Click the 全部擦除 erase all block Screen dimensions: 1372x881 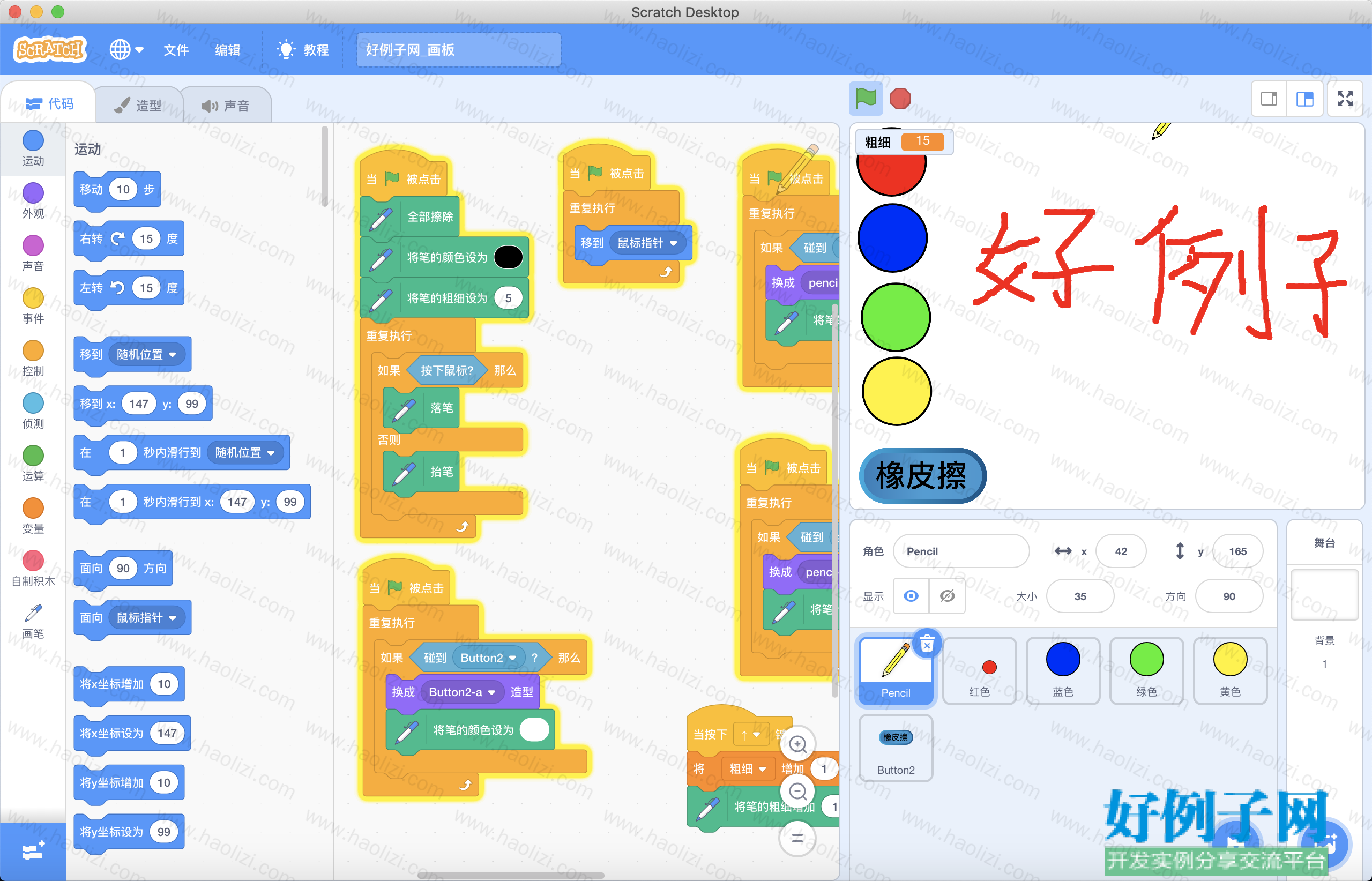coord(410,217)
